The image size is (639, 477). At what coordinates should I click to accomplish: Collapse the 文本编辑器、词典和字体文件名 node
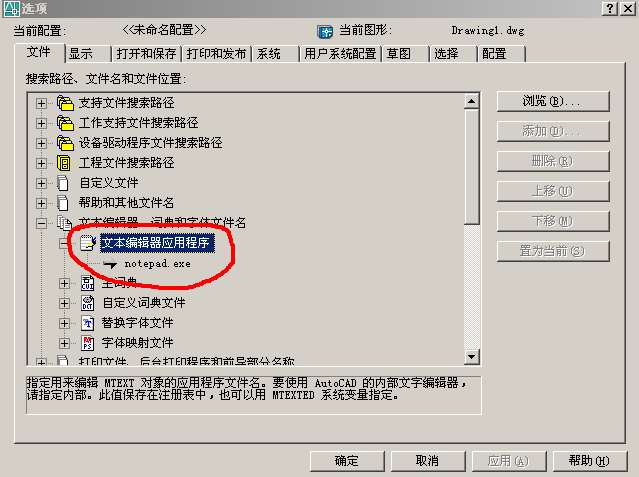pyautogui.click(x=41, y=223)
